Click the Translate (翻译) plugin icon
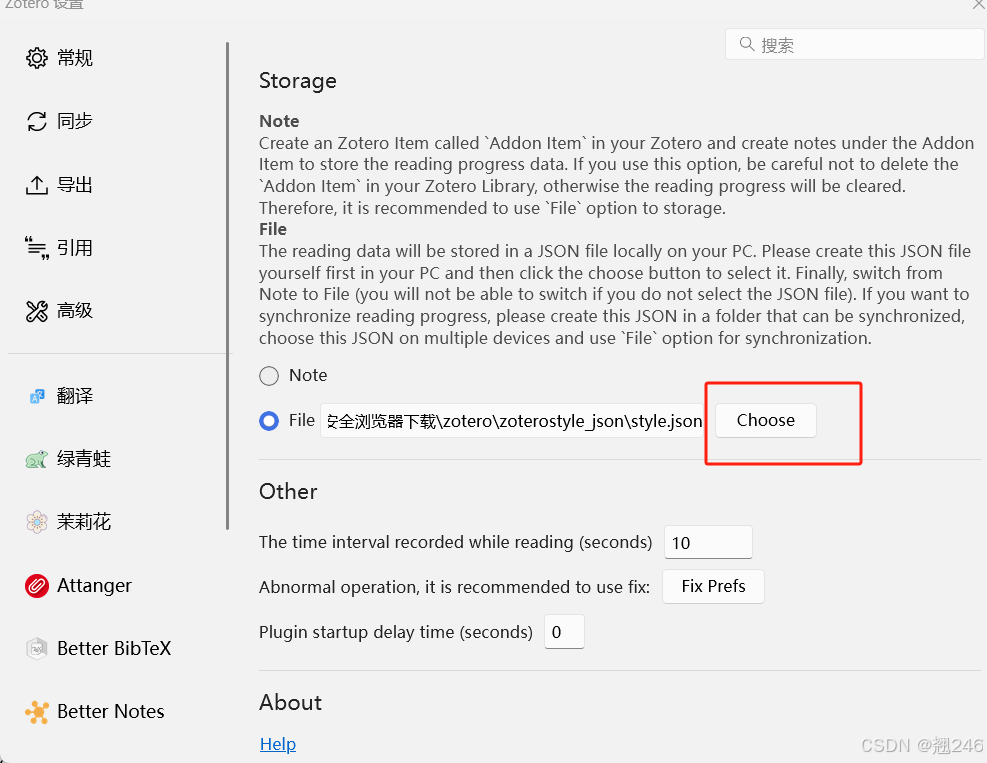This screenshot has width=987, height=763. [37, 396]
